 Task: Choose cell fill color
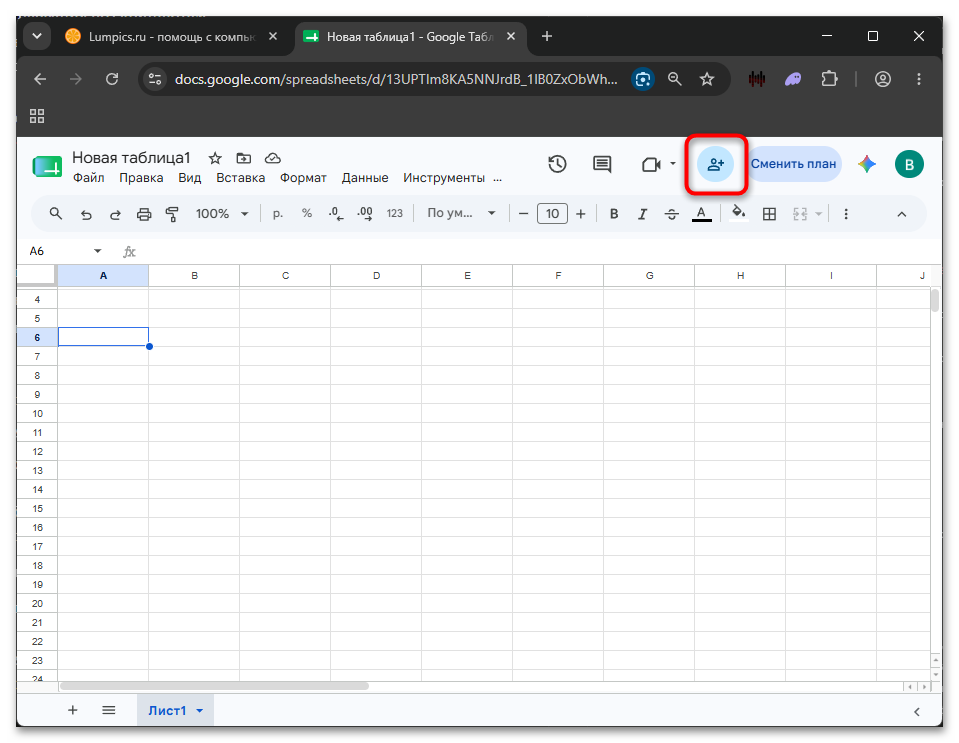[x=739, y=213]
